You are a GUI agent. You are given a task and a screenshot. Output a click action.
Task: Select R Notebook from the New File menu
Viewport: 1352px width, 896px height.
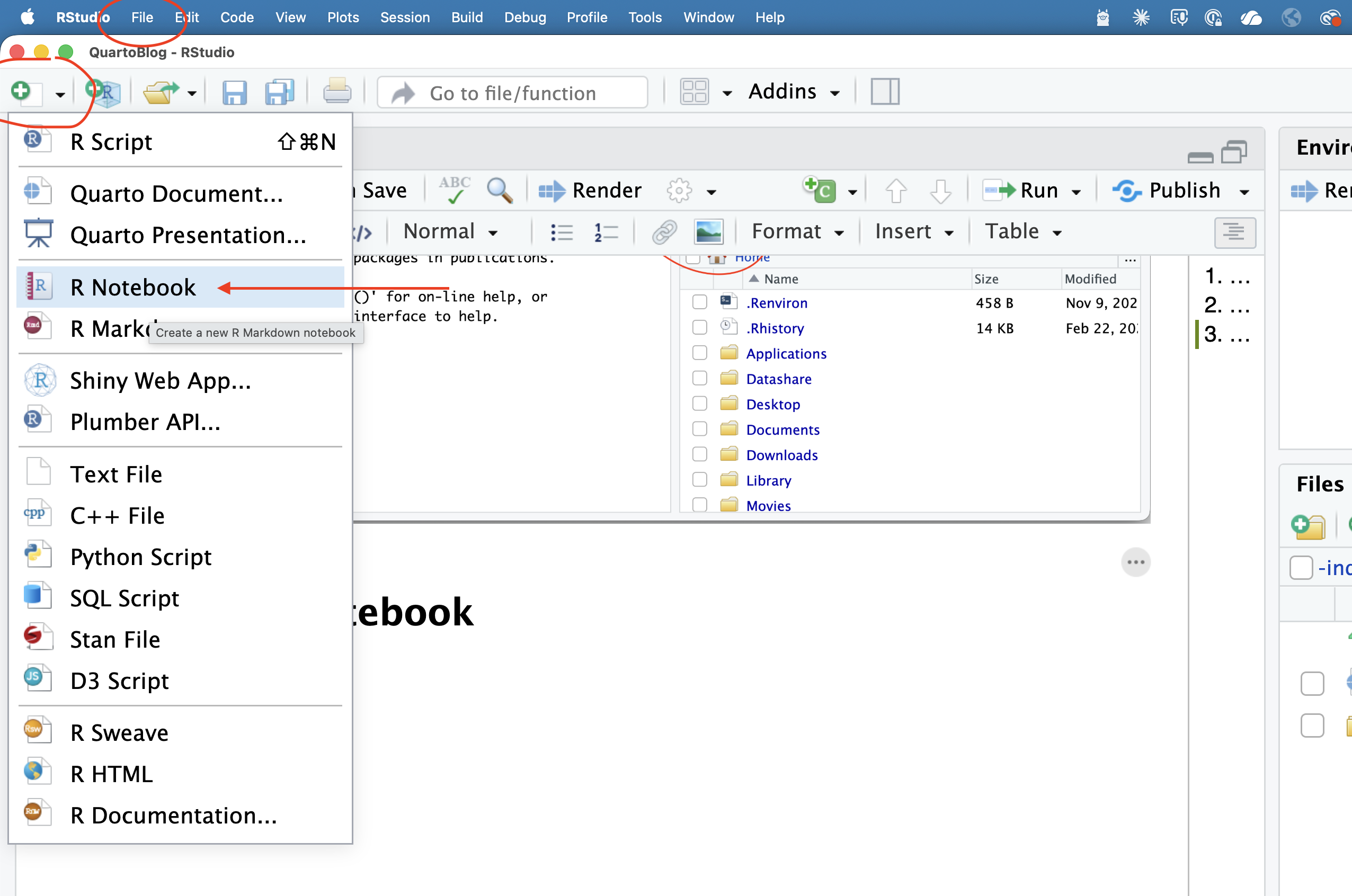[x=133, y=288]
